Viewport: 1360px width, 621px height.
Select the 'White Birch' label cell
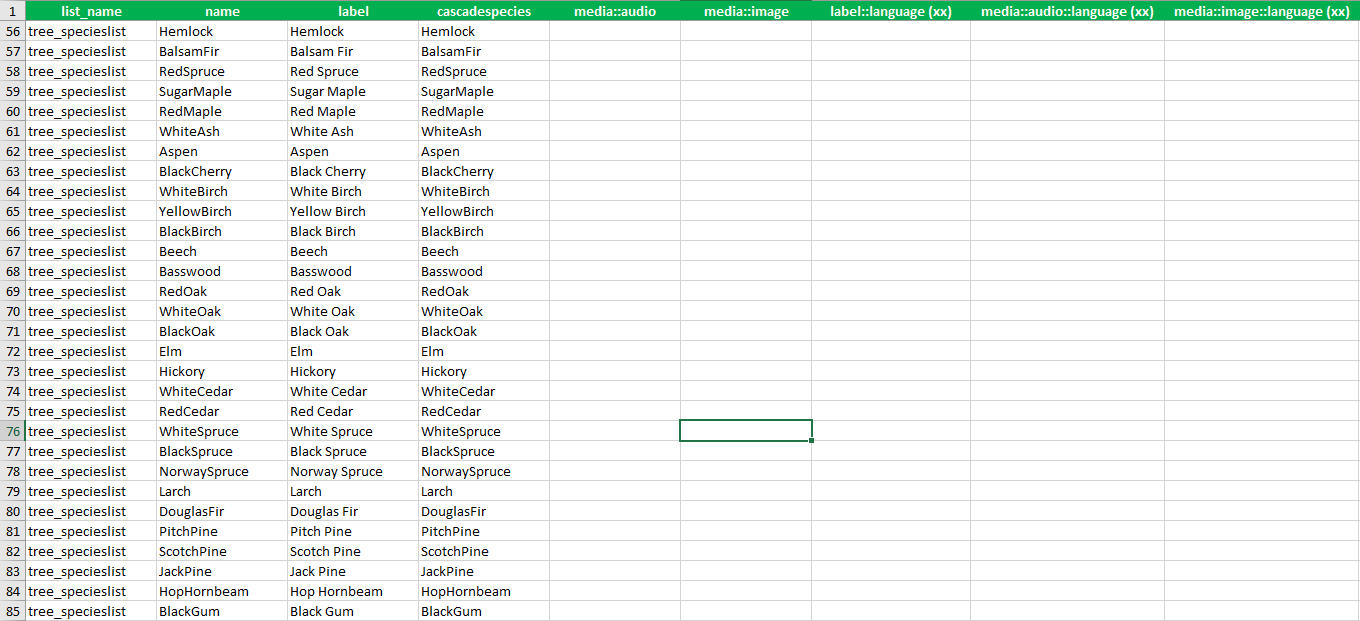[353, 191]
